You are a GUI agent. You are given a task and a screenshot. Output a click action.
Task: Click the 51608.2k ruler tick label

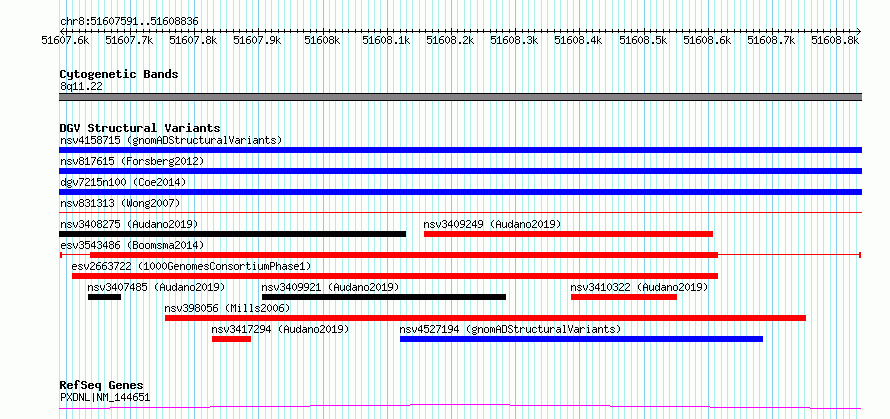coord(450,40)
